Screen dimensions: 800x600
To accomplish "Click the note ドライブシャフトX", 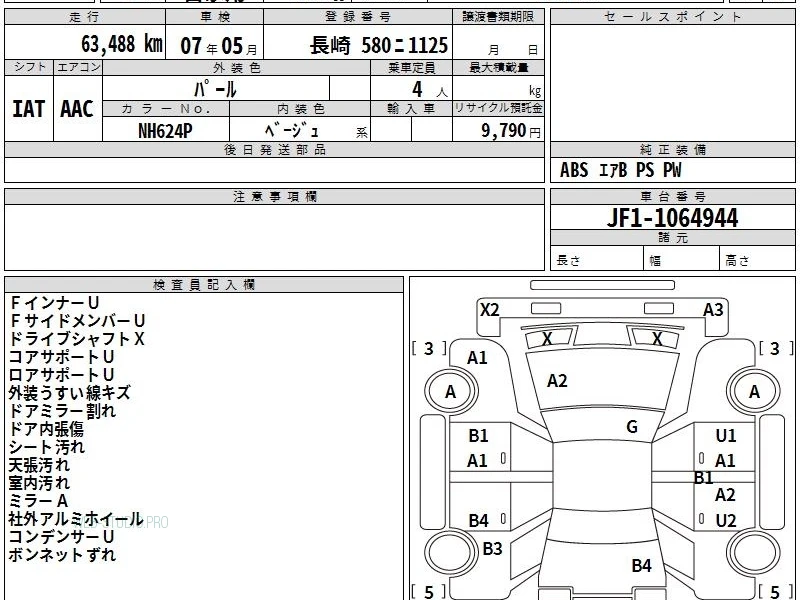I will click(x=77, y=339).
